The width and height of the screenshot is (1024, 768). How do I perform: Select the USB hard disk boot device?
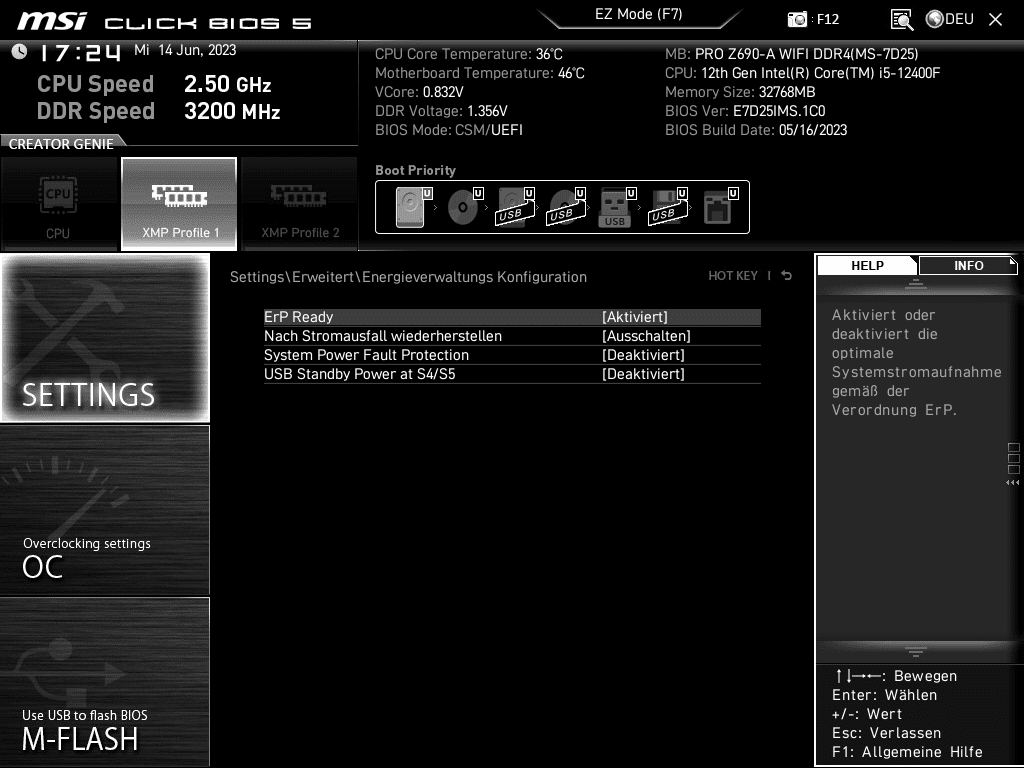coord(513,207)
